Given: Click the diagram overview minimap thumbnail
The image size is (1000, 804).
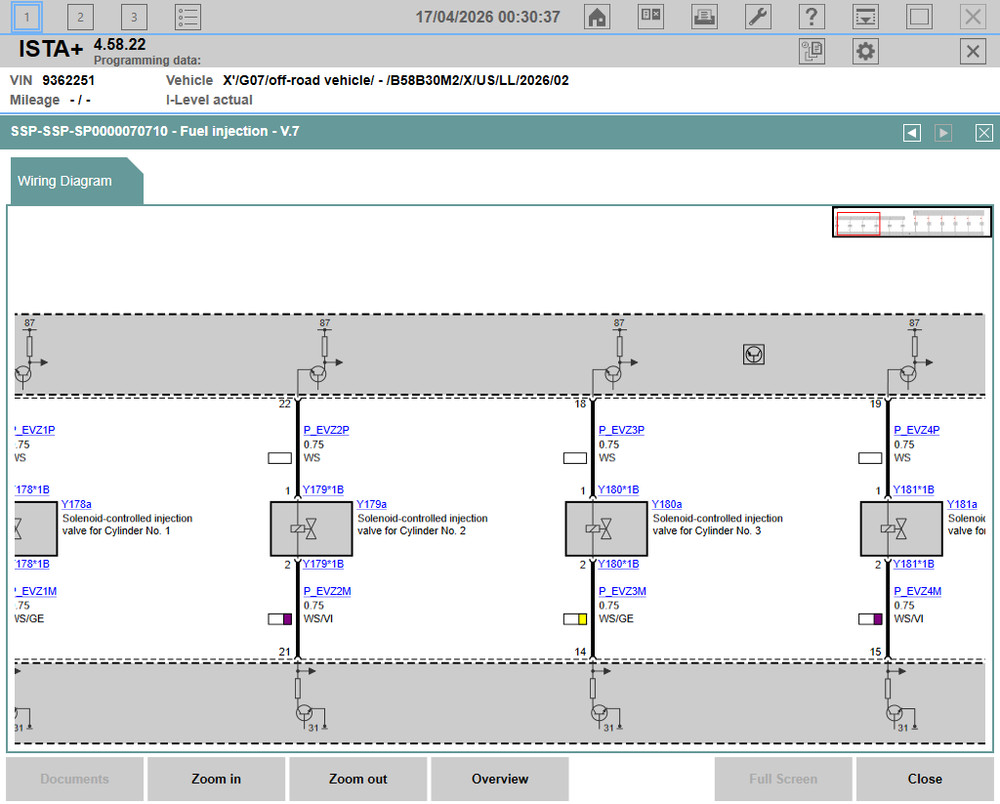Looking at the screenshot, I should pyautogui.click(x=911, y=223).
